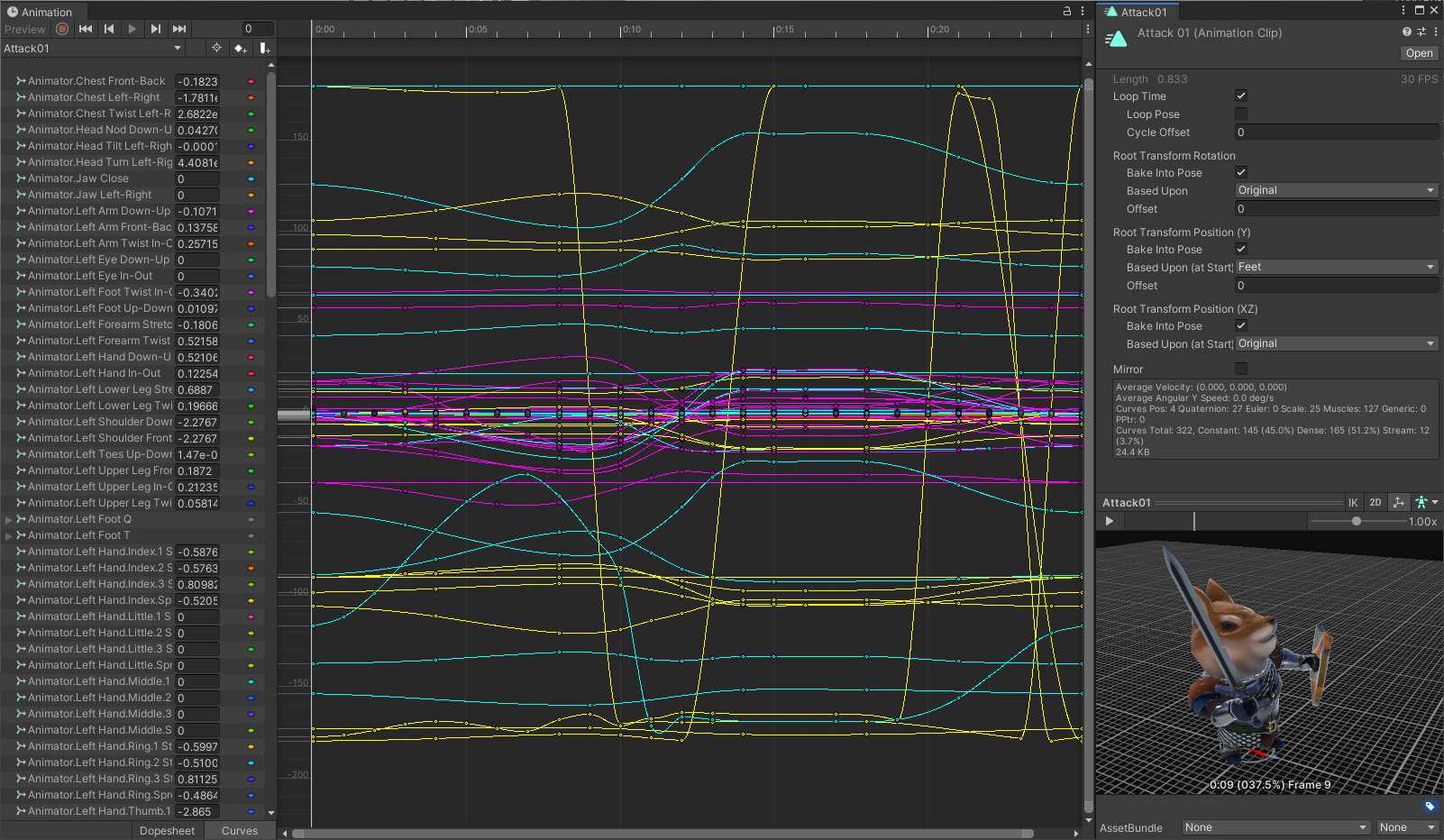The height and width of the screenshot is (840, 1444).
Task: Click the go-to-first-frame playback icon
Action: pyautogui.click(x=85, y=28)
